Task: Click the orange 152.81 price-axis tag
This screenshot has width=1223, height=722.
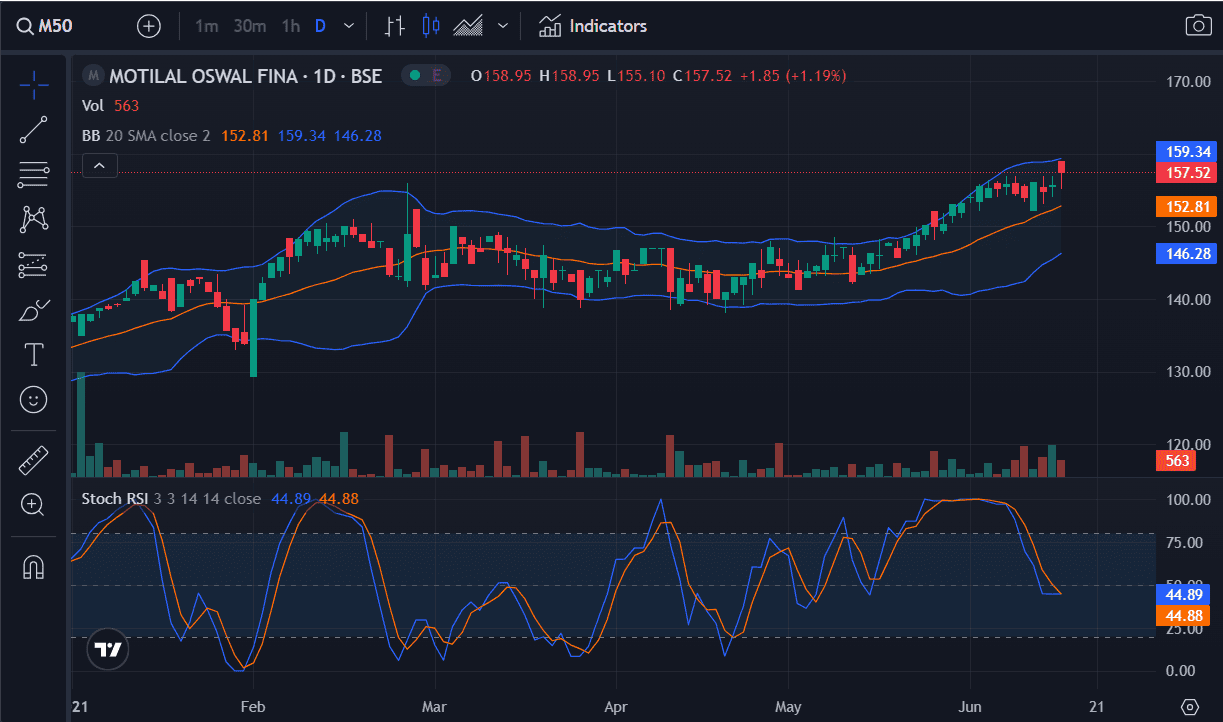Action: click(x=1189, y=207)
